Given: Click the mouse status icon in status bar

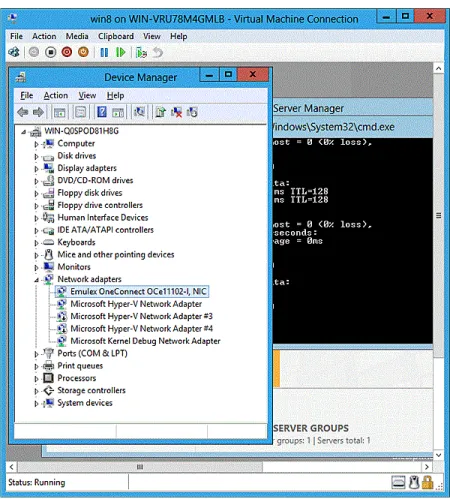Looking at the screenshot, I should point(414,482).
